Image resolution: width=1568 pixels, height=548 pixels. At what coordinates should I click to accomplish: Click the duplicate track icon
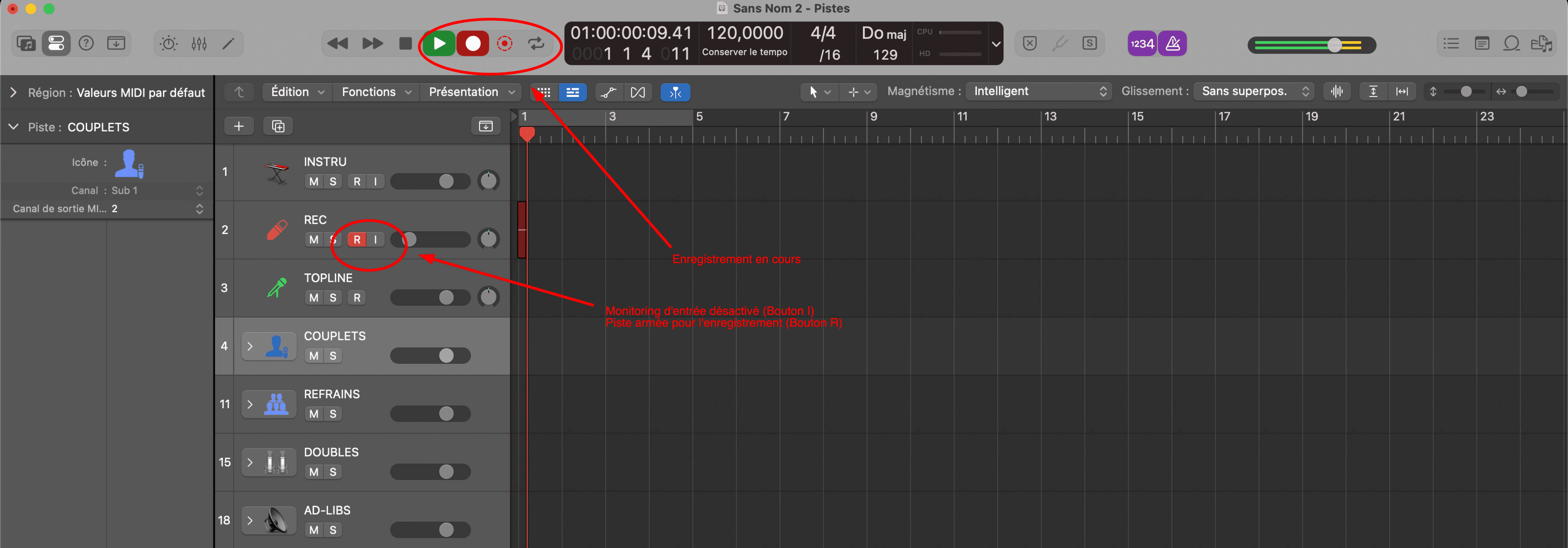278,126
